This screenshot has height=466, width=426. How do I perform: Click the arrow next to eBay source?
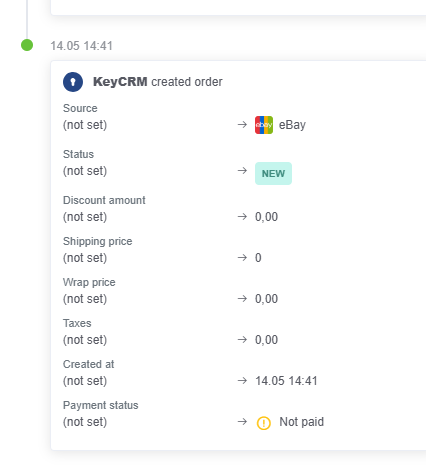(x=242, y=125)
